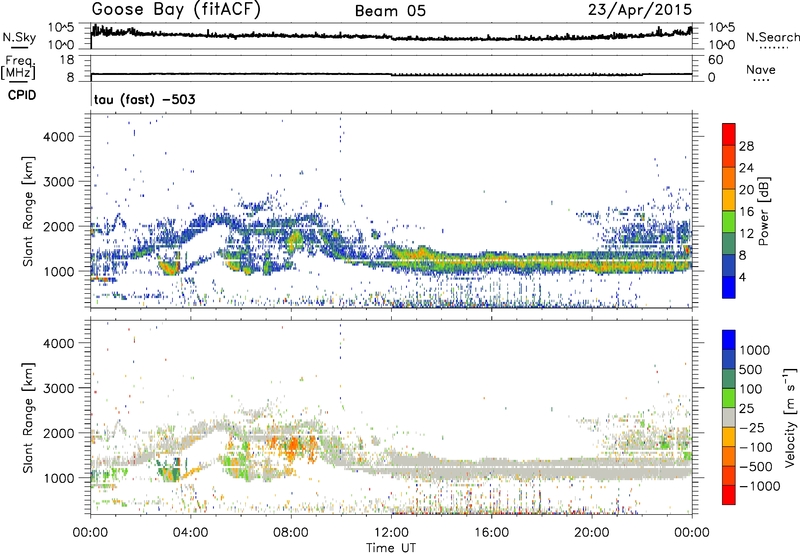Click the '4' tick on Power colorbar
Screen dimensions: 800x554
(742, 278)
